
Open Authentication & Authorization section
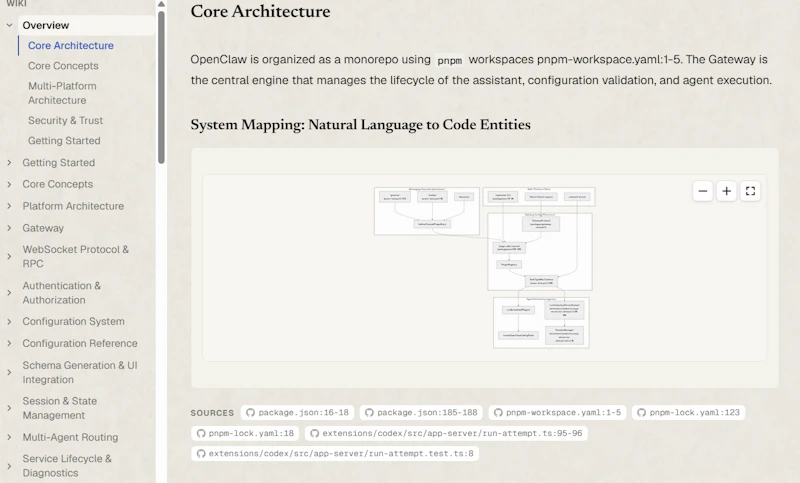coord(61,293)
